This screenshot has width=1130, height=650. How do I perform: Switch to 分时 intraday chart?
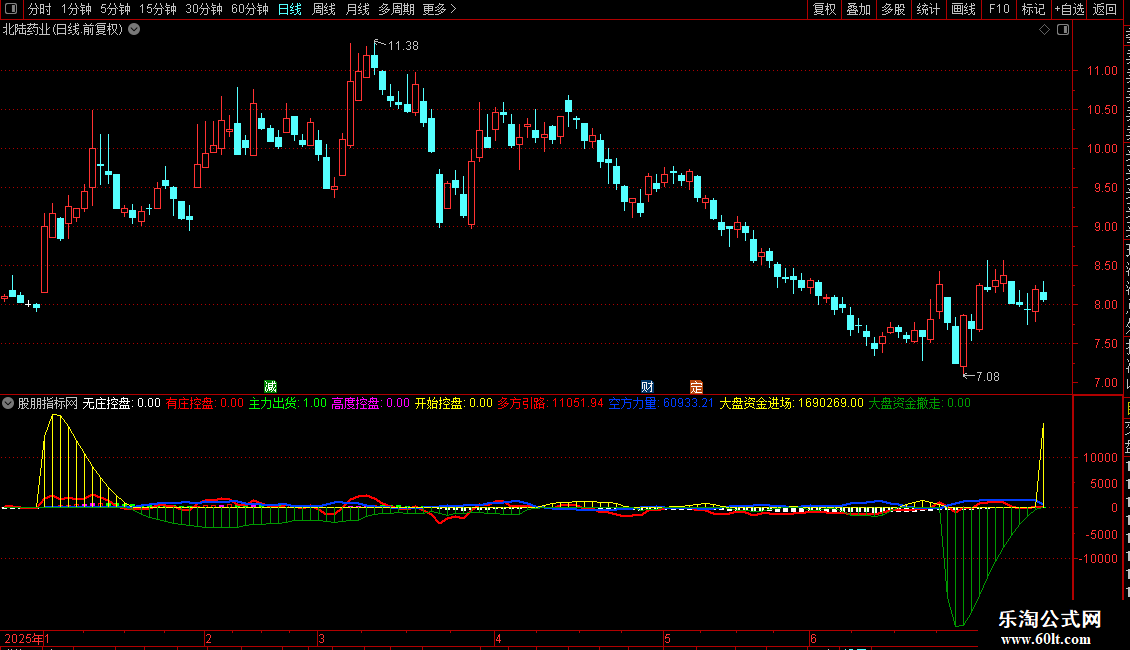pyautogui.click(x=40, y=9)
